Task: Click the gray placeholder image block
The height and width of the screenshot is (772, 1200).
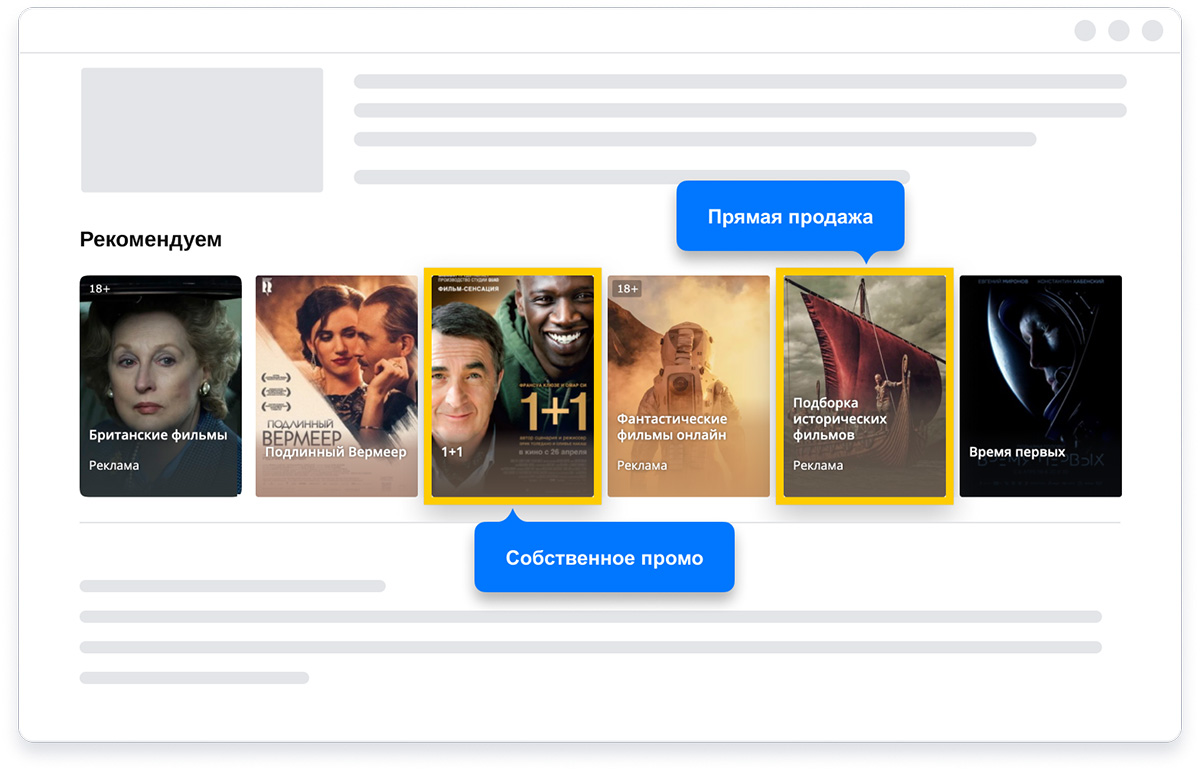Action: pos(202,130)
